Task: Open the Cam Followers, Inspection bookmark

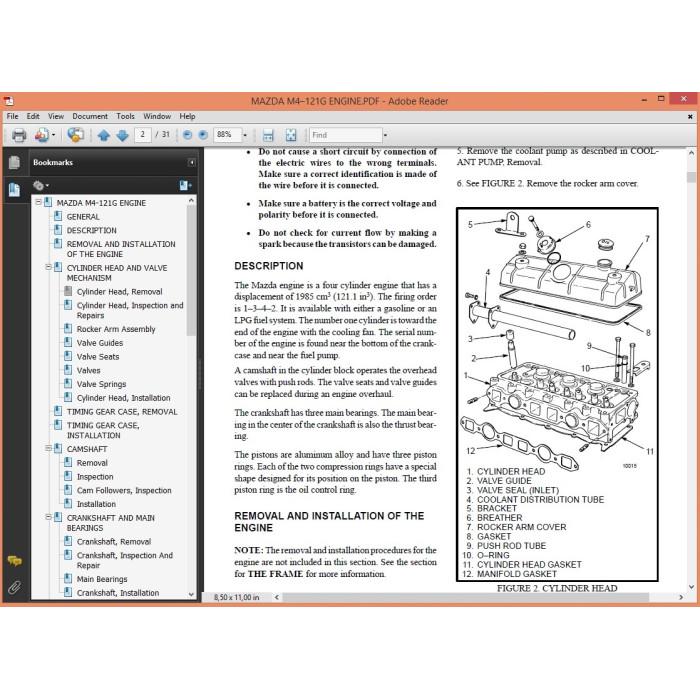Action: click(x=124, y=490)
